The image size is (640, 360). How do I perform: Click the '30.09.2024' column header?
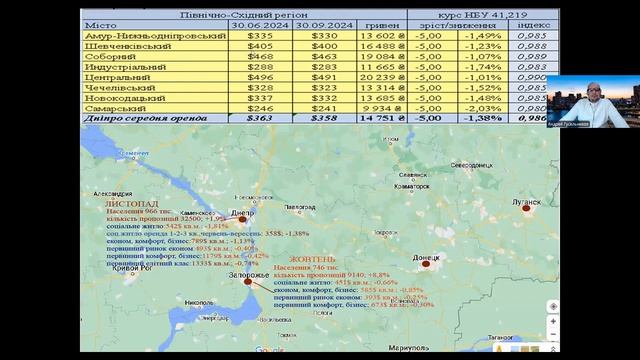tap(324, 25)
